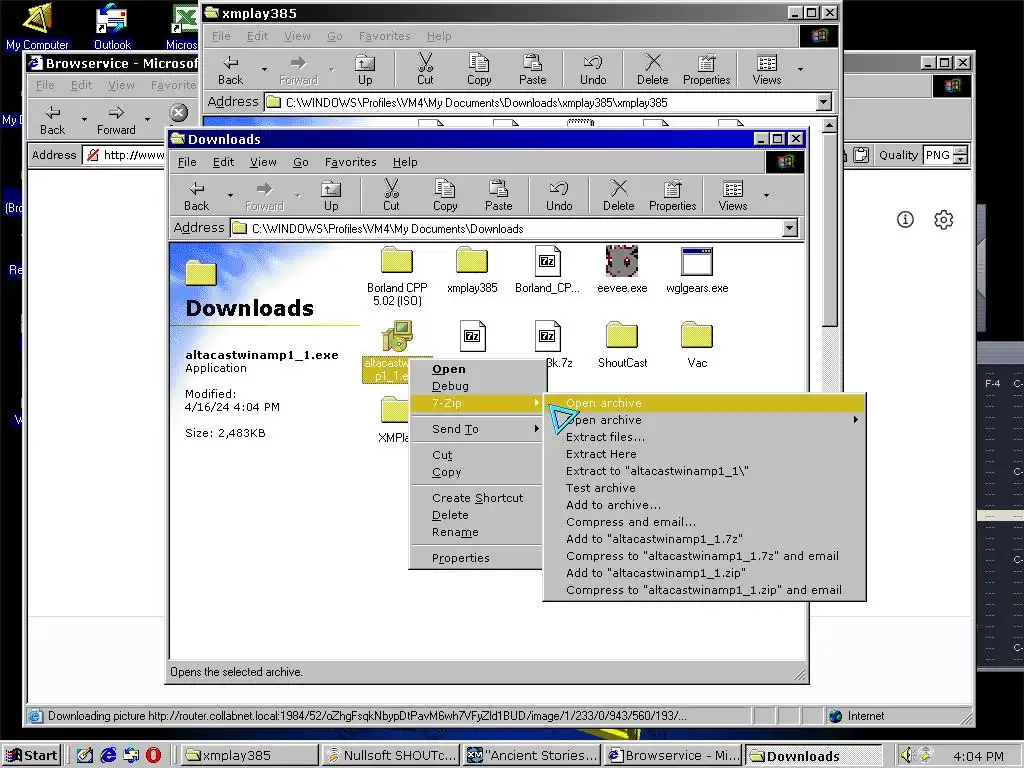Choose Compress and email... entry
Screen dimensions: 1024x768
(705, 522)
